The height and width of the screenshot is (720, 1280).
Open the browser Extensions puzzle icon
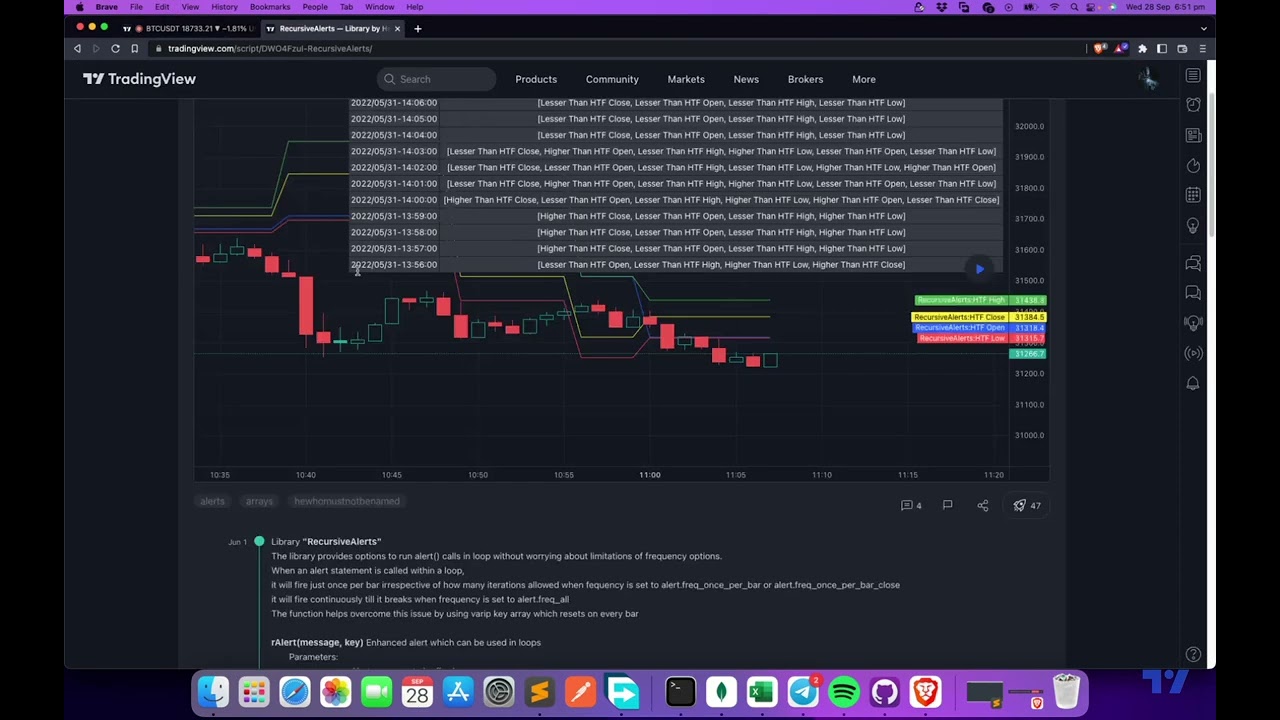[1142, 48]
